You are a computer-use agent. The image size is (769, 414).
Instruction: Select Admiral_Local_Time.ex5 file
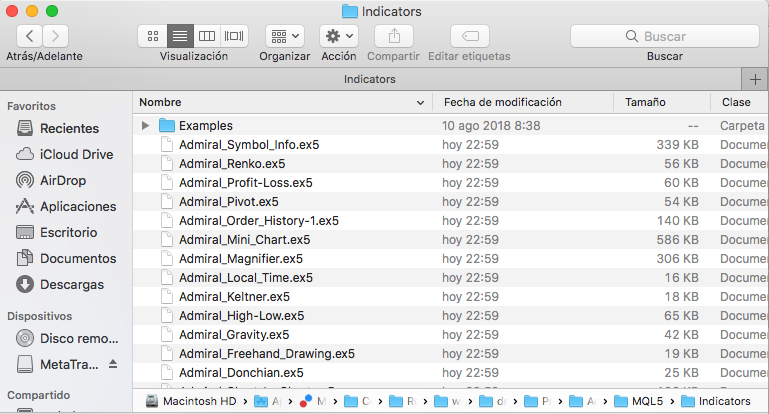(246, 278)
